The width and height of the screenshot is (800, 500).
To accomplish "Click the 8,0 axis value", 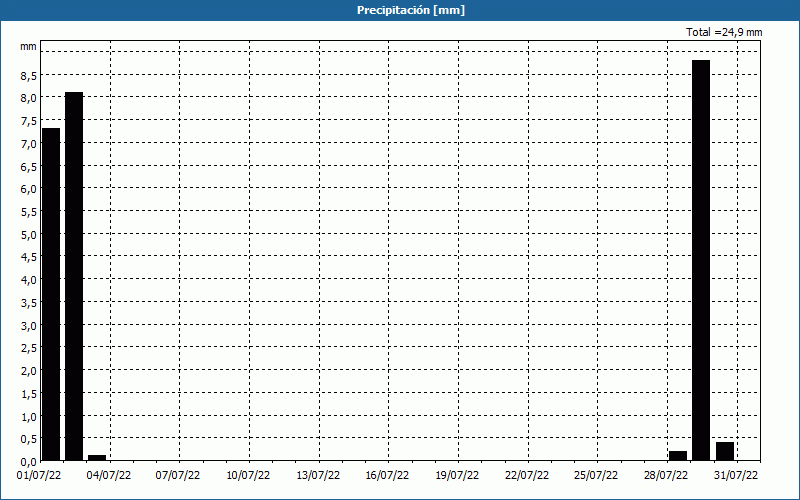I will [29, 98].
